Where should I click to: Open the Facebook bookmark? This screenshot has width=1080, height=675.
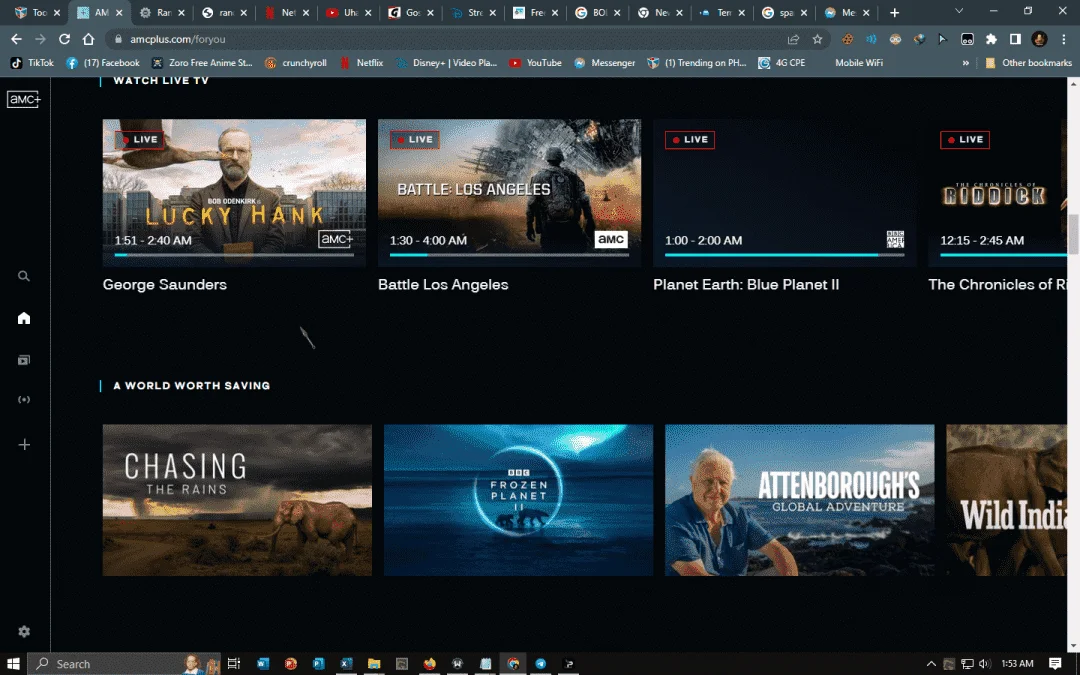coord(102,63)
